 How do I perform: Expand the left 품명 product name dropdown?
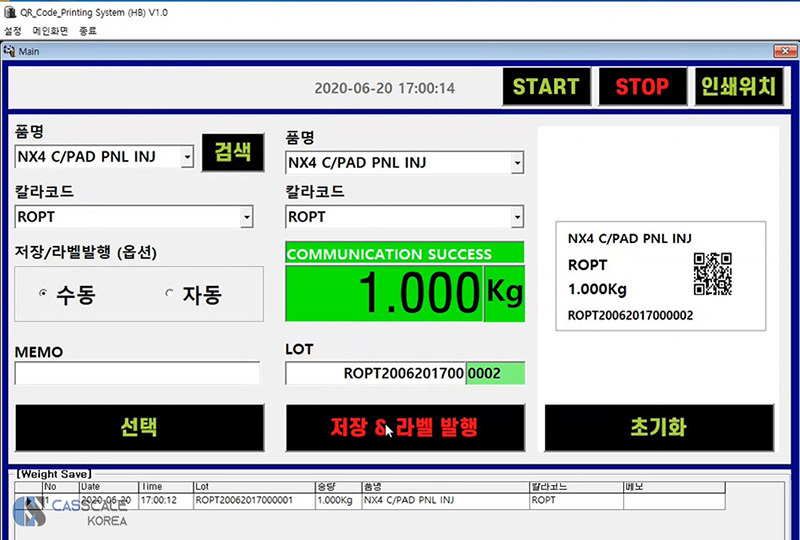(x=187, y=156)
